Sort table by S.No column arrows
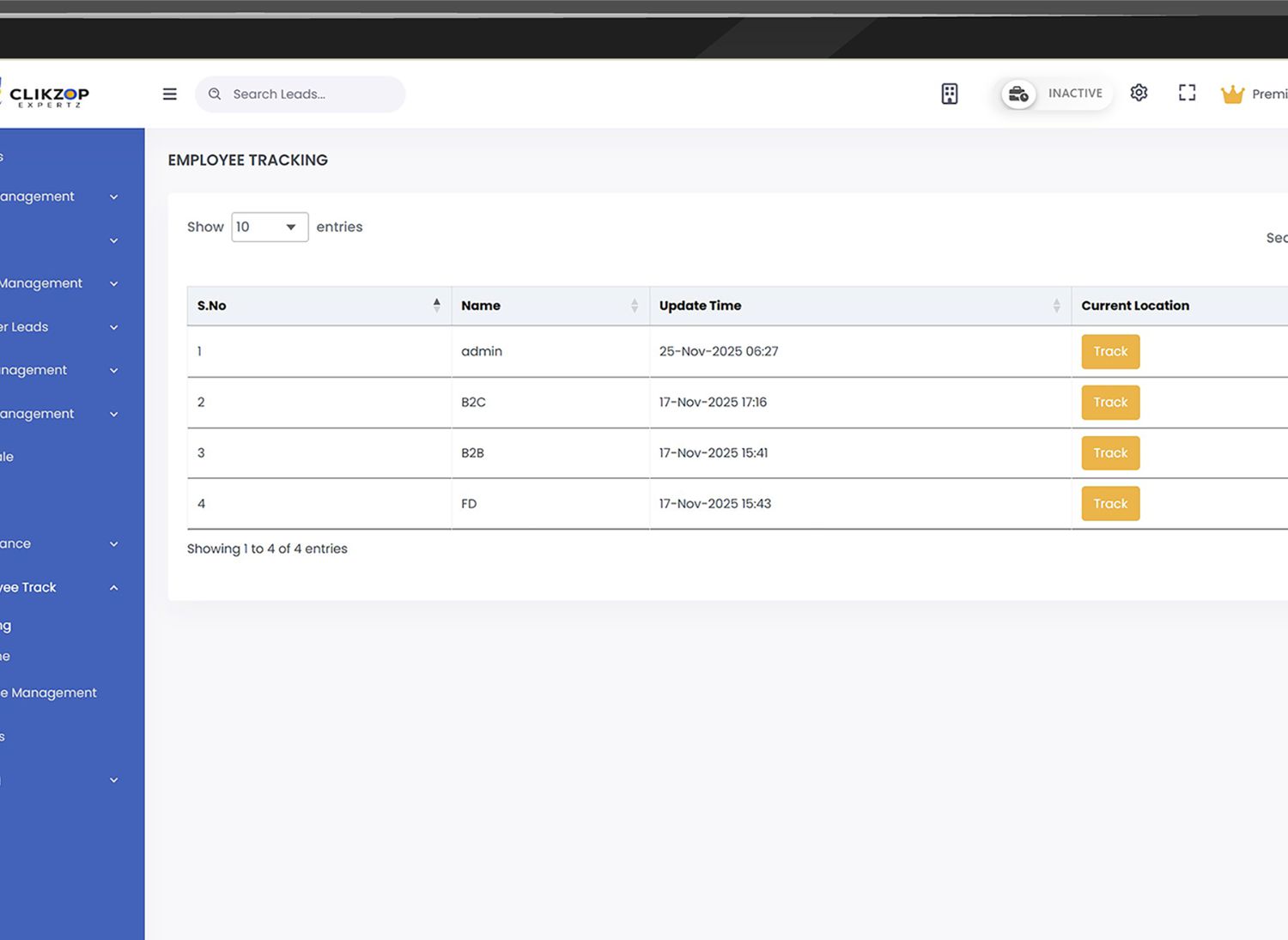The image size is (1288, 940). coord(436,305)
